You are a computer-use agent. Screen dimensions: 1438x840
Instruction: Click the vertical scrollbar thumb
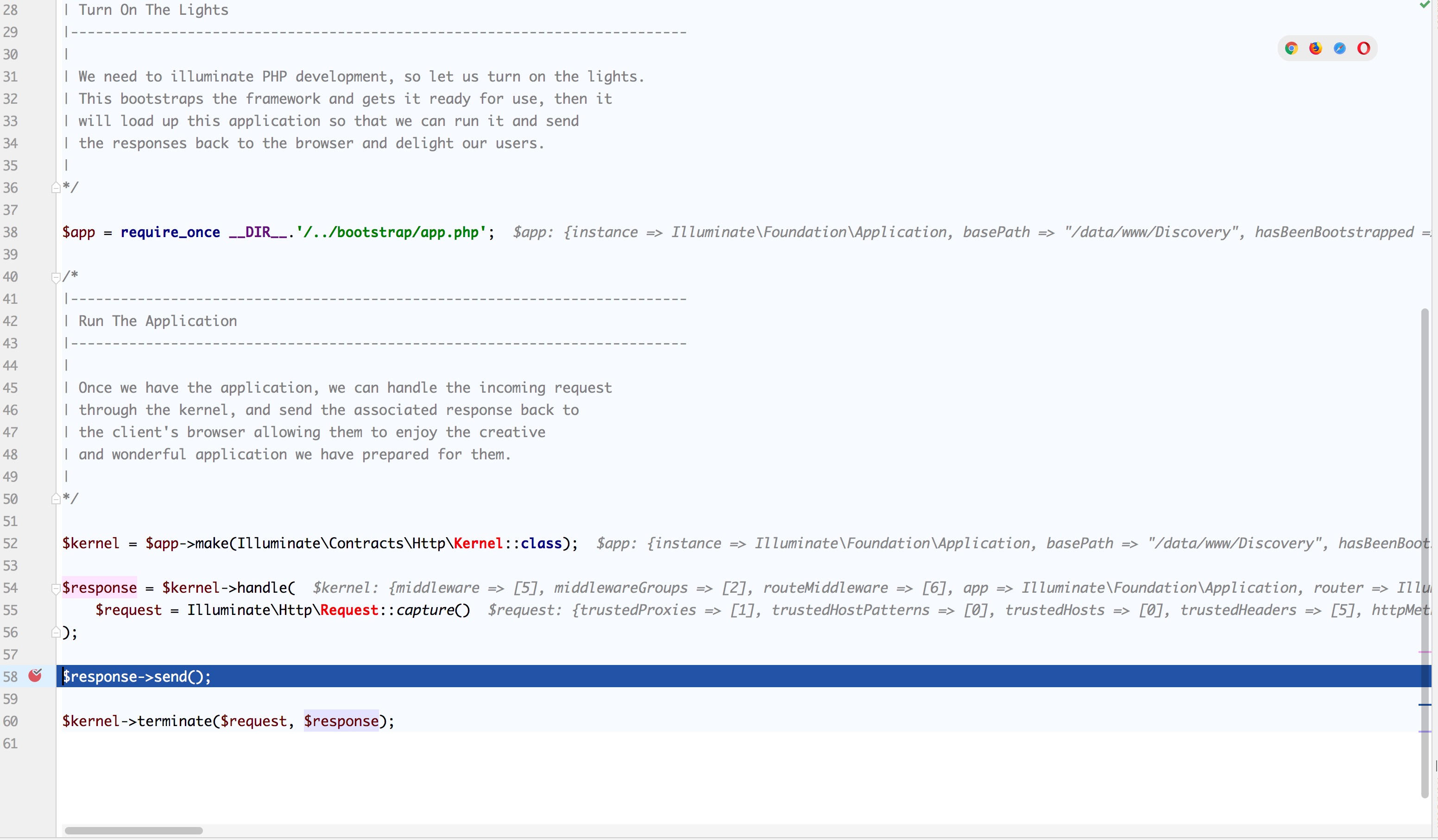tap(1425, 553)
